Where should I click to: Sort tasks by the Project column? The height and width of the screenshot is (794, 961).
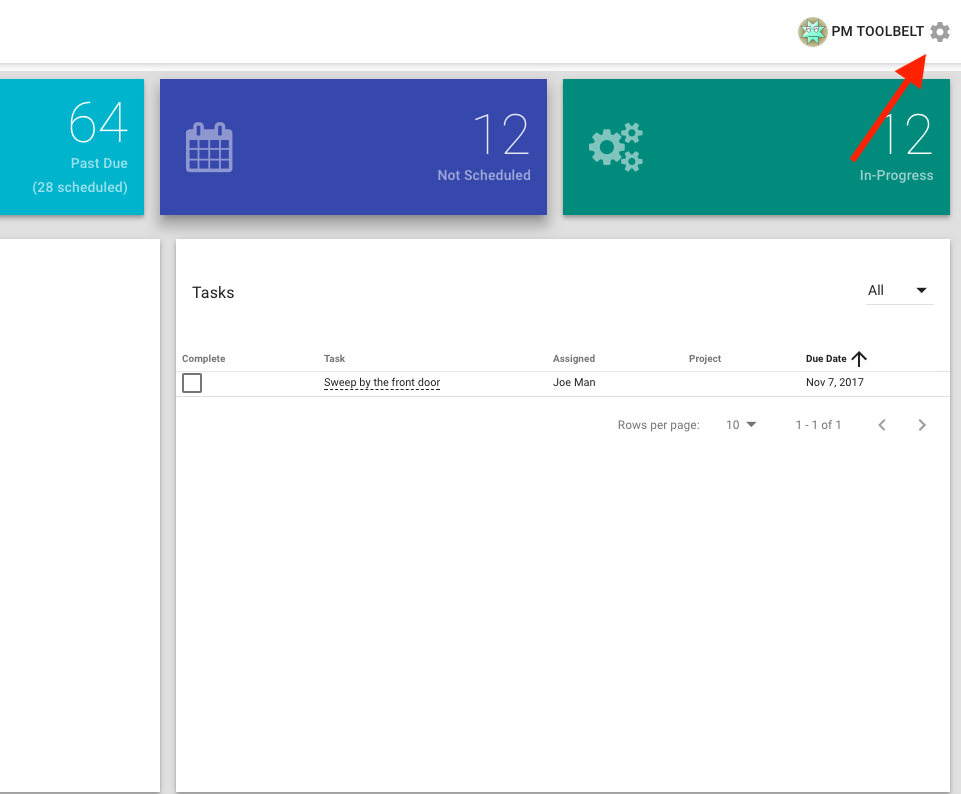[x=705, y=358]
